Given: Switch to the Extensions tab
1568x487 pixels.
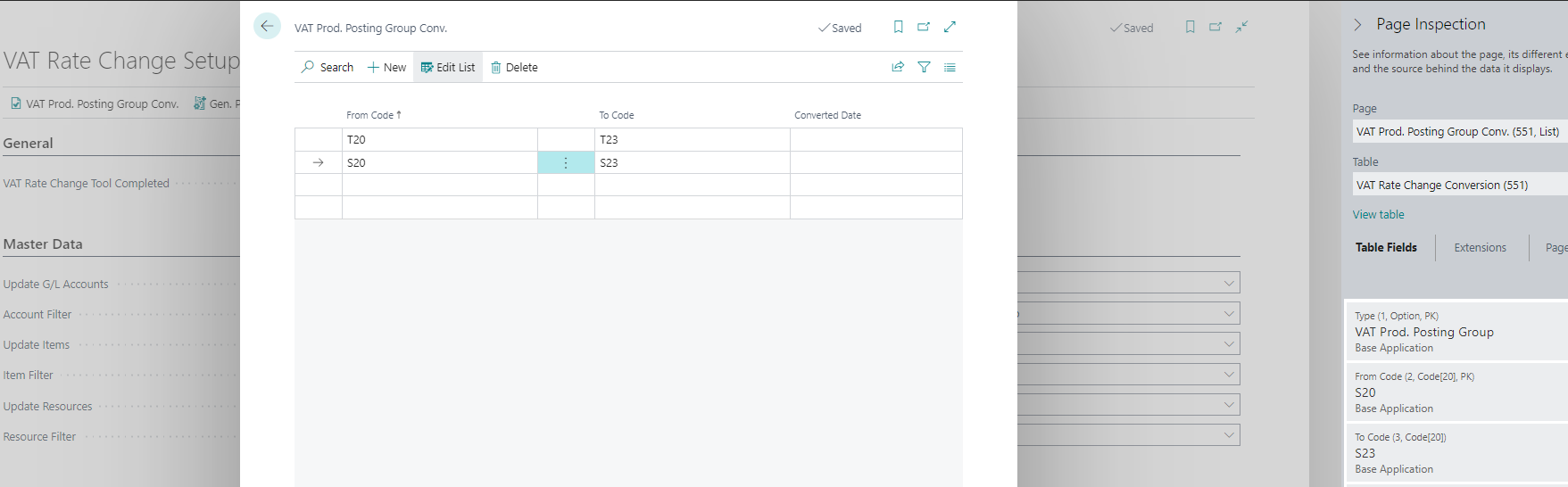Looking at the screenshot, I should (x=1480, y=248).
